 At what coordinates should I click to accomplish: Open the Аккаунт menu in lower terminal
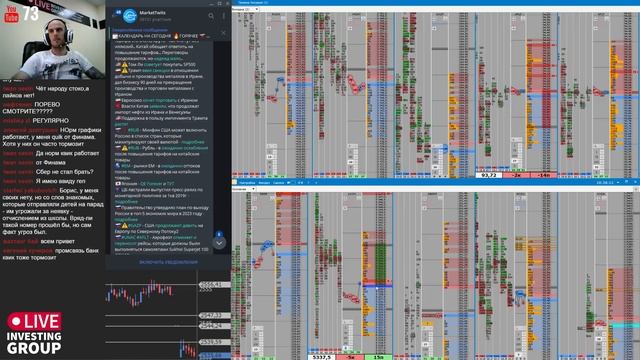(x=264, y=183)
